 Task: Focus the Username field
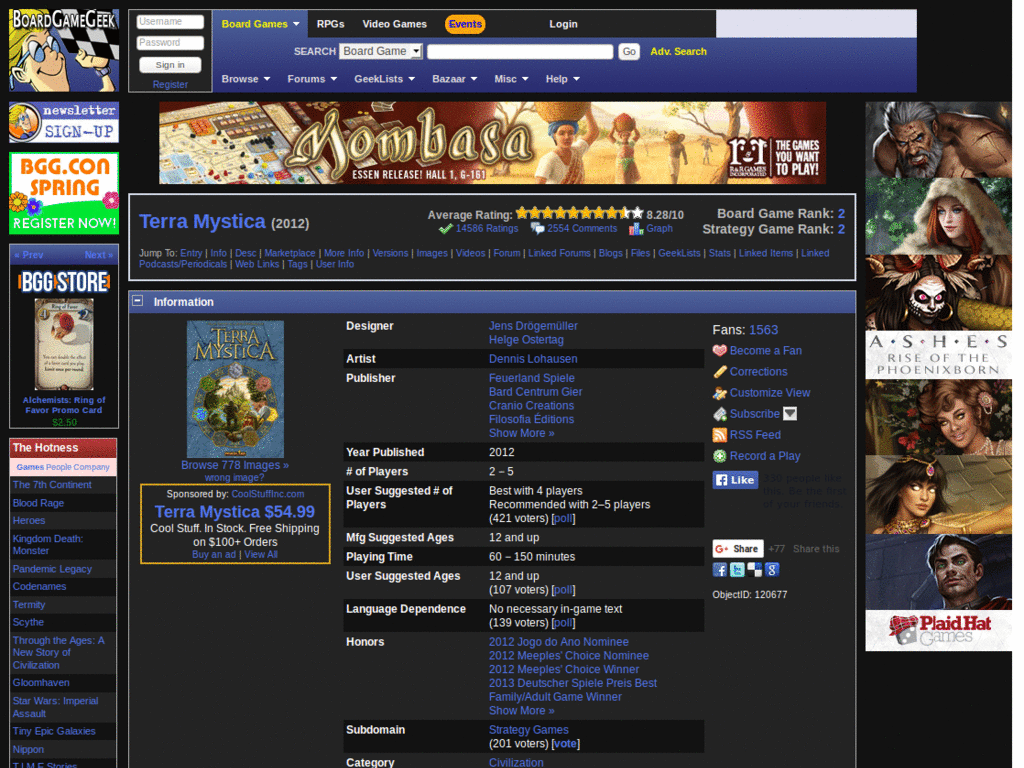coord(170,22)
